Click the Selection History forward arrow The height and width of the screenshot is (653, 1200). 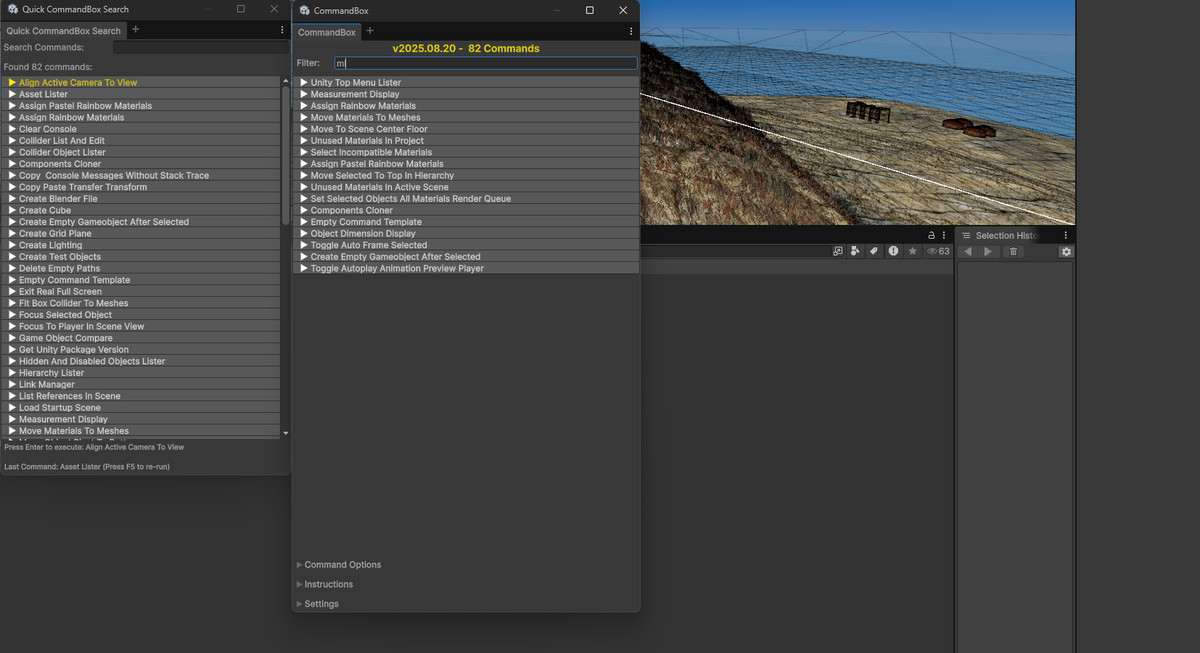tap(988, 252)
